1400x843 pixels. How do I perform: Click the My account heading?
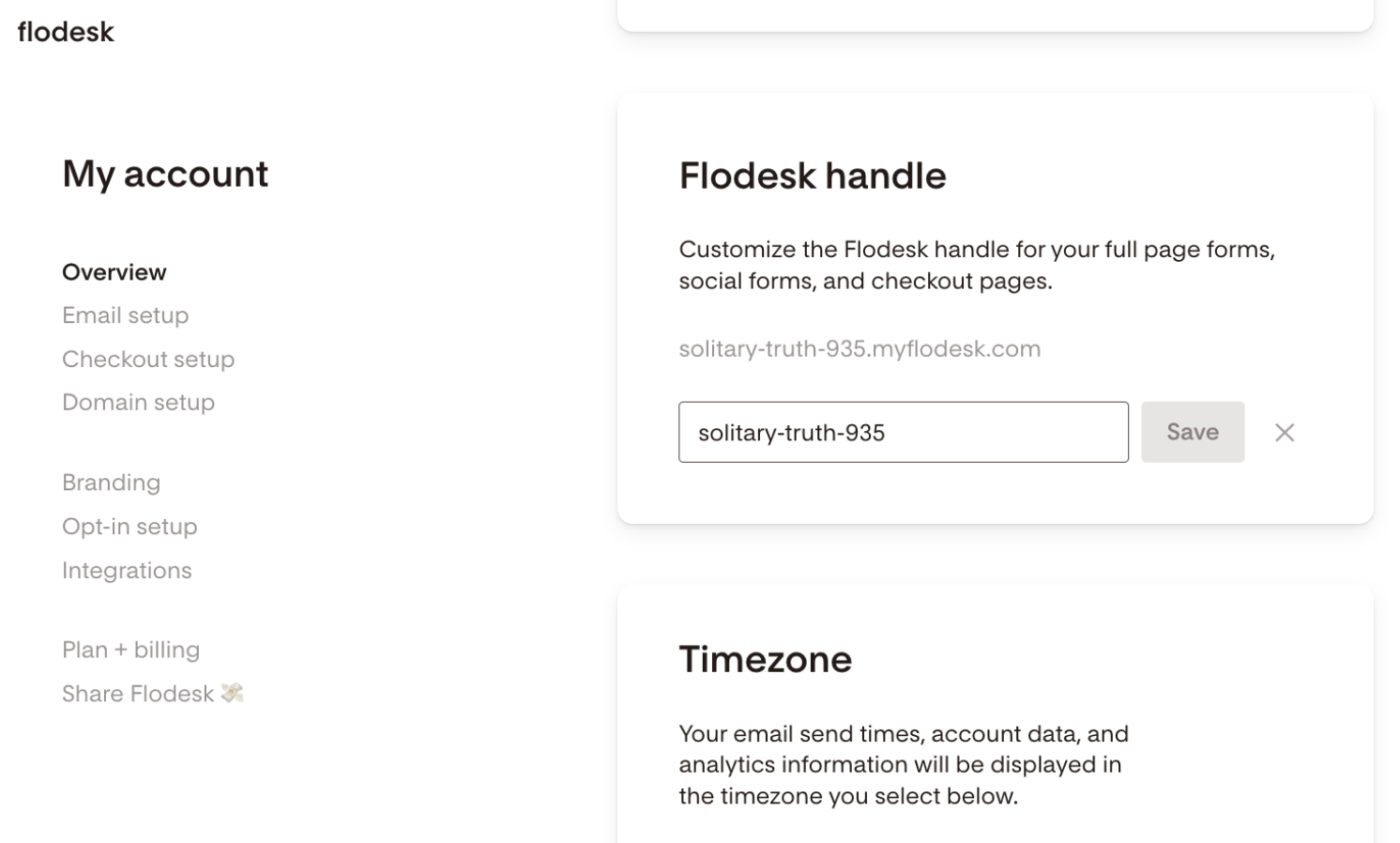pos(165,174)
